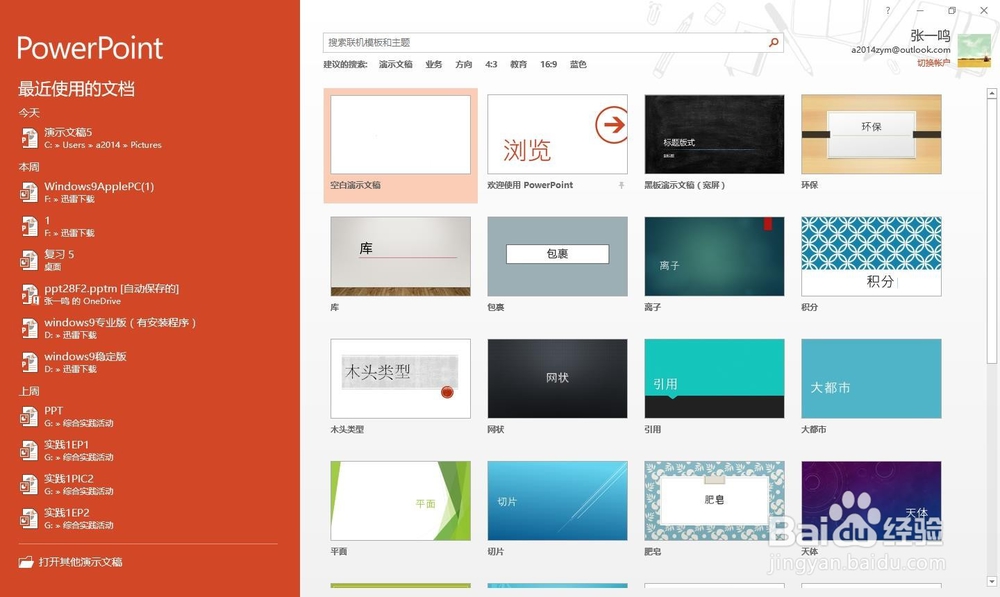Click the search magnifier icon
Viewport: 1000px width, 597px height.
pos(774,42)
